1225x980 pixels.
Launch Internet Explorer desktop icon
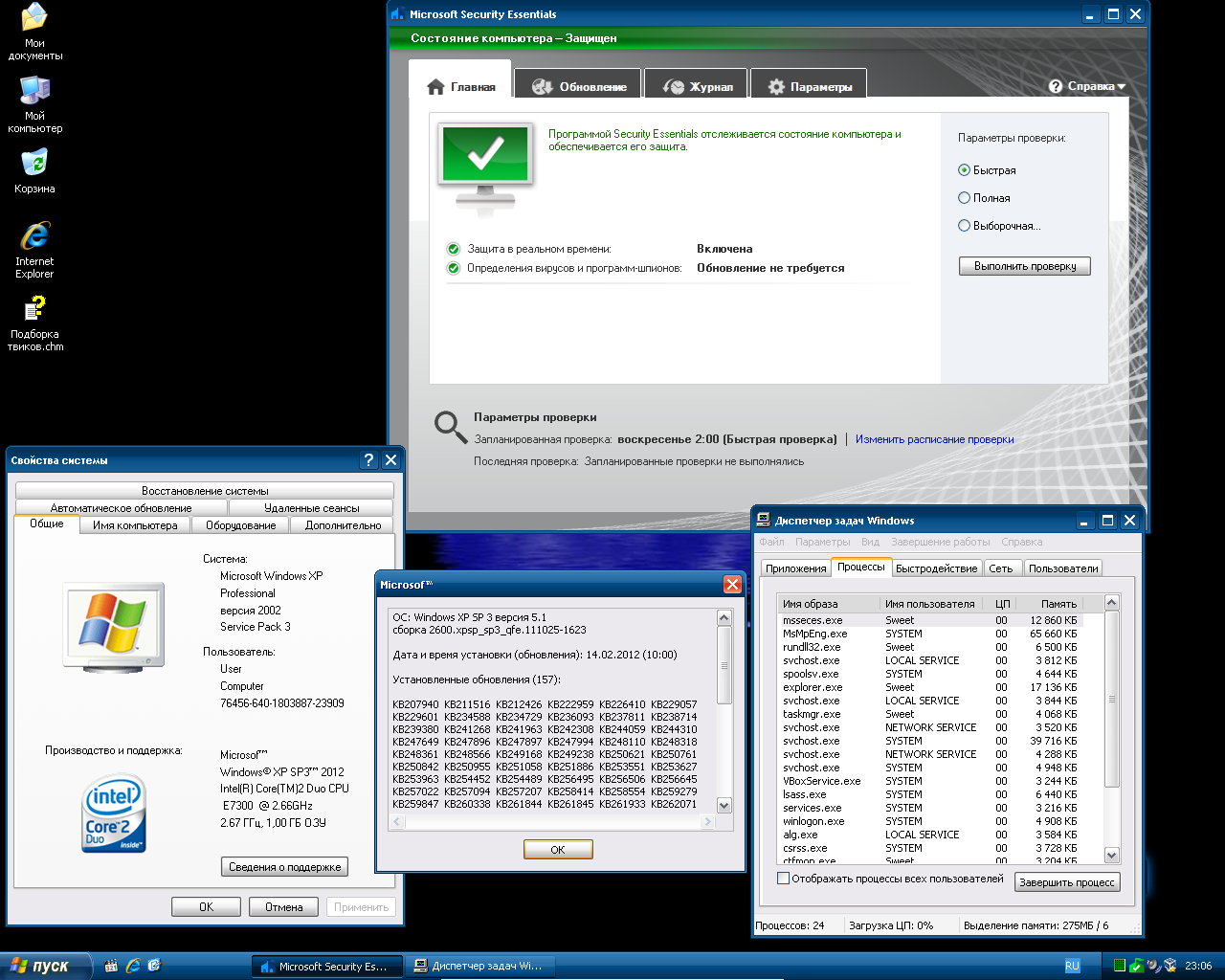coord(34,249)
